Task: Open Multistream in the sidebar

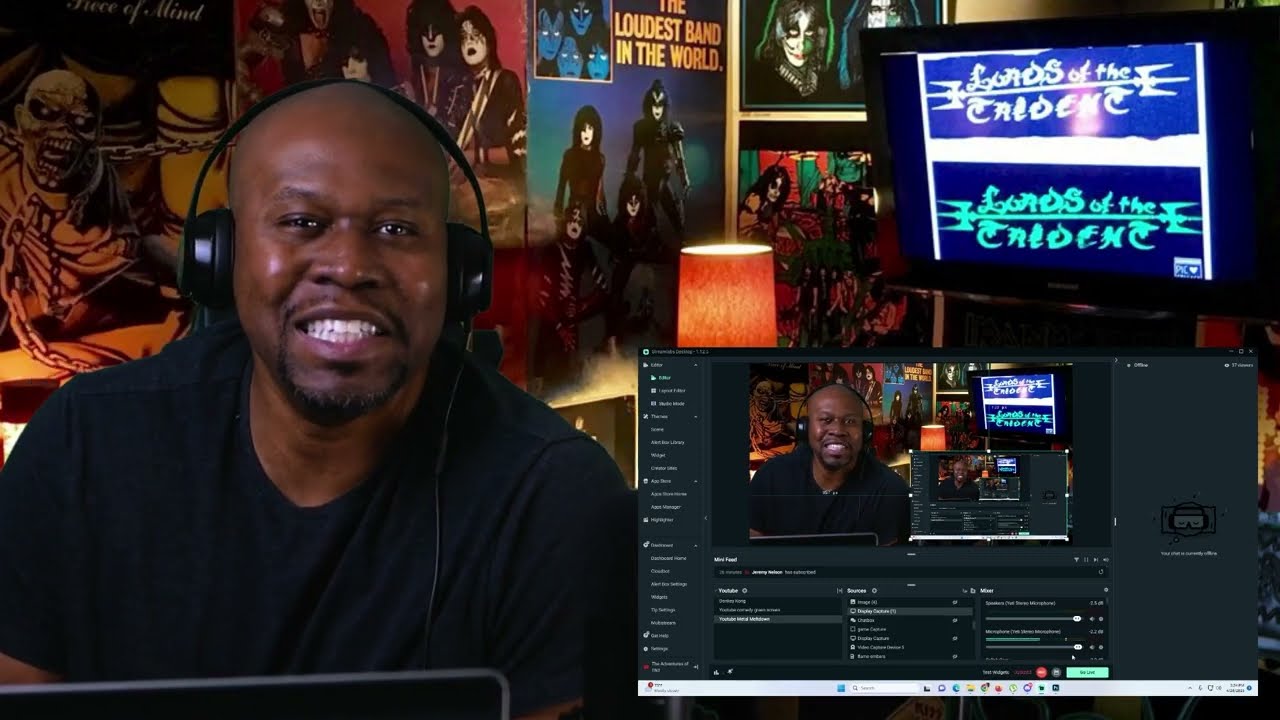Action: coord(663,623)
